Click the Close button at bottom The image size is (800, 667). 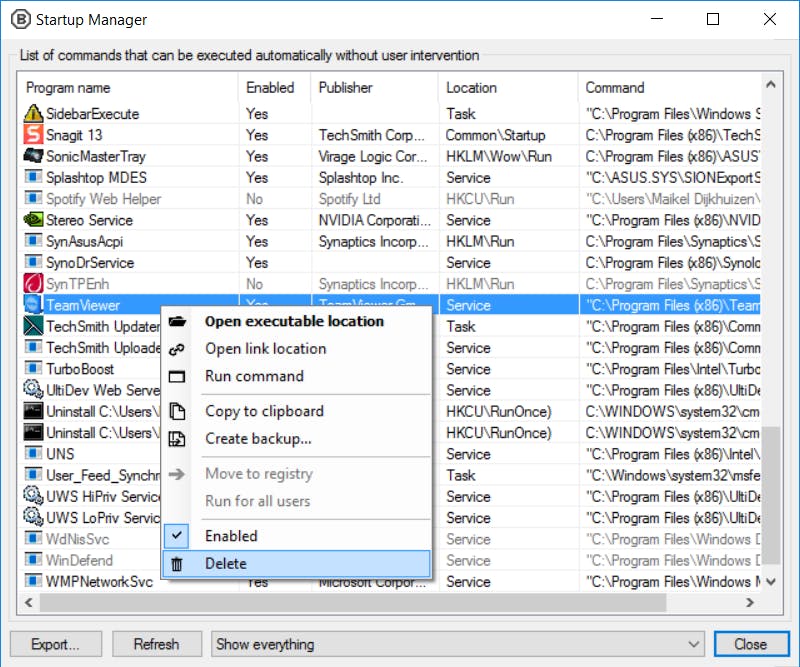[751, 644]
